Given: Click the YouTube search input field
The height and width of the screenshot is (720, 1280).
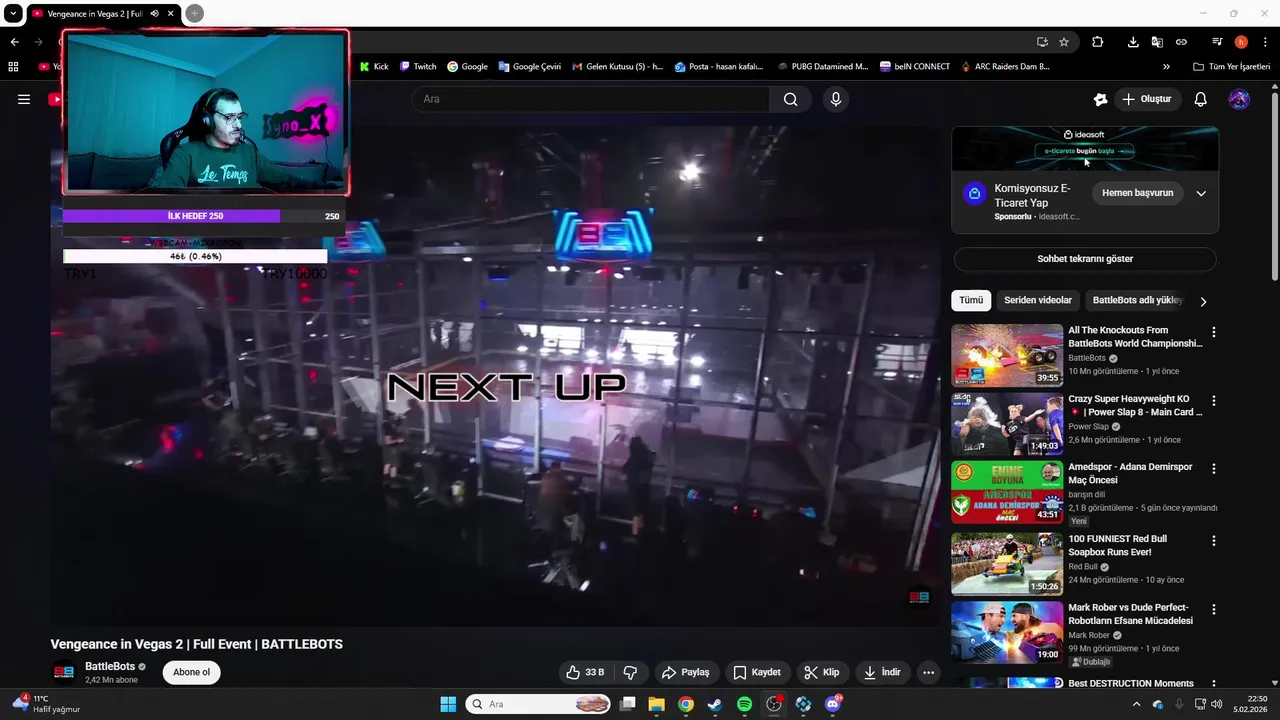Looking at the screenshot, I should [590, 99].
